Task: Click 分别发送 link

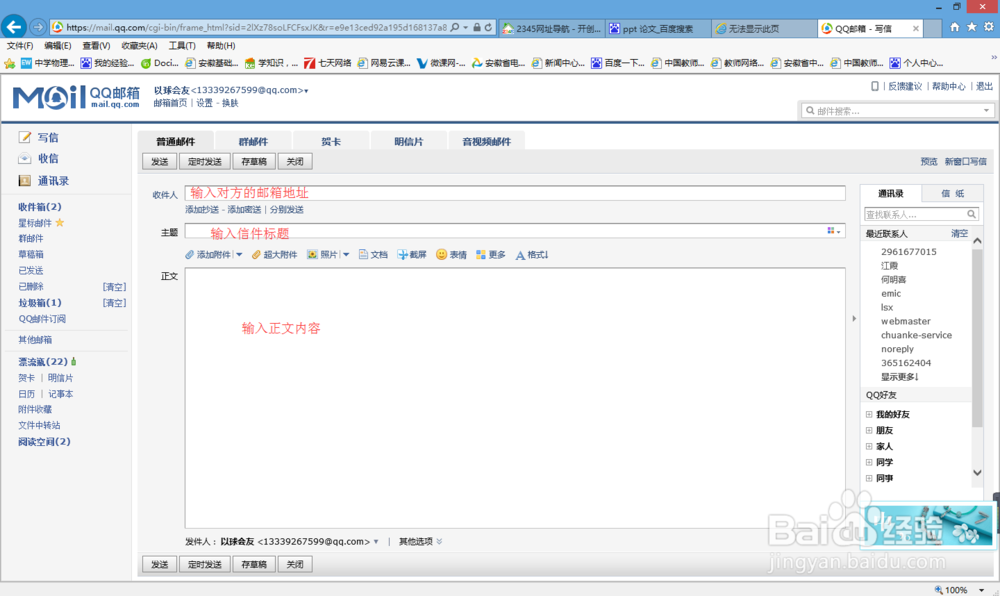Action: (x=286, y=209)
